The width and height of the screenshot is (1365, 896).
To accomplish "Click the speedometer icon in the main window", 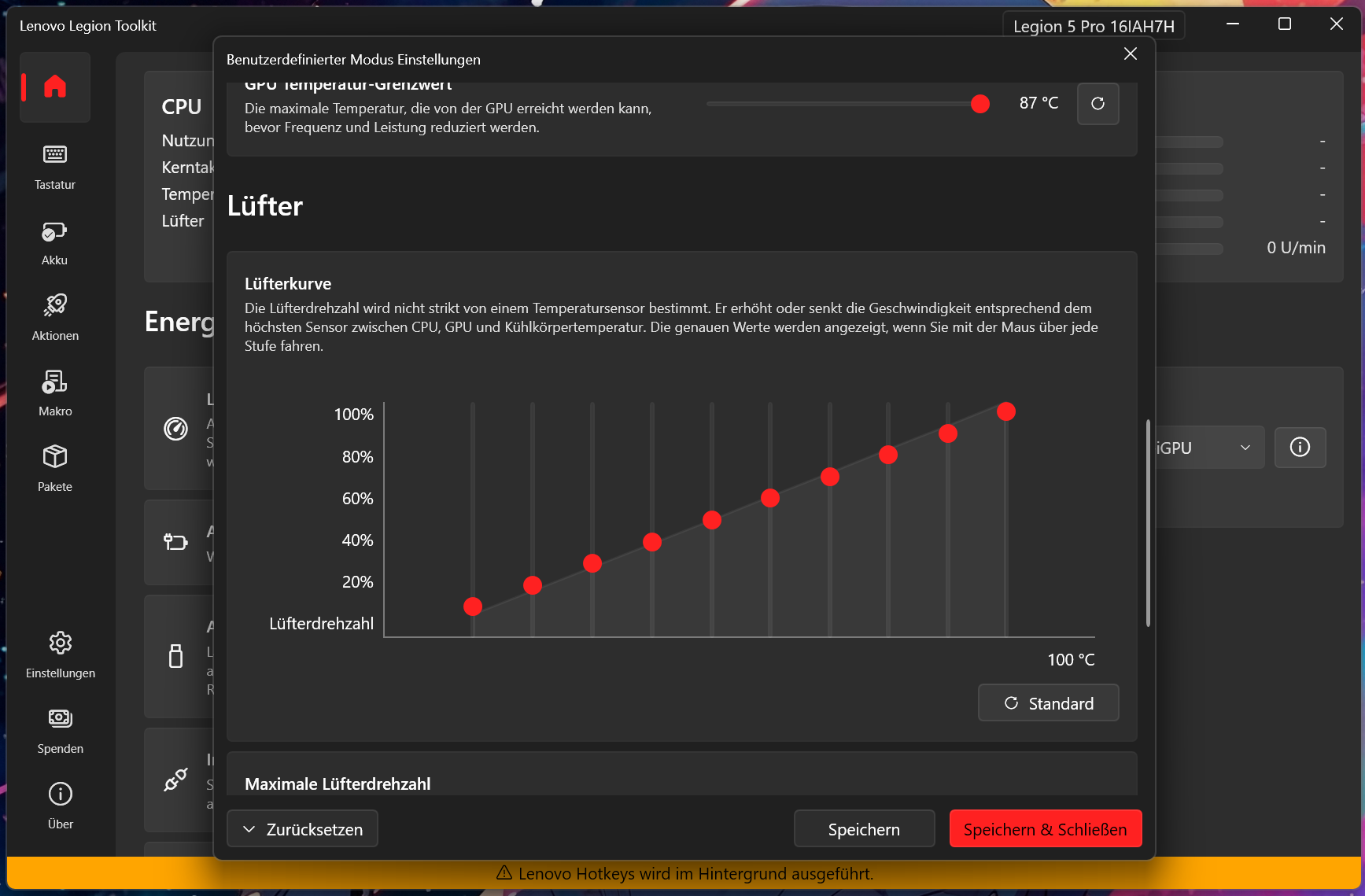I will point(175,429).
